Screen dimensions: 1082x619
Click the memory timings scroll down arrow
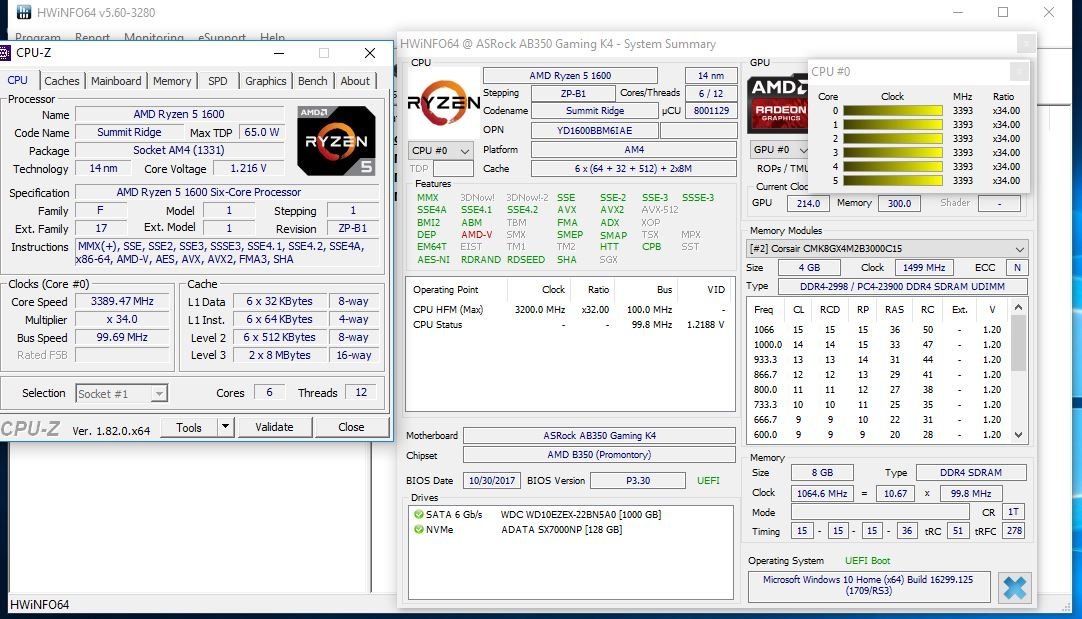pos(1019,435)
